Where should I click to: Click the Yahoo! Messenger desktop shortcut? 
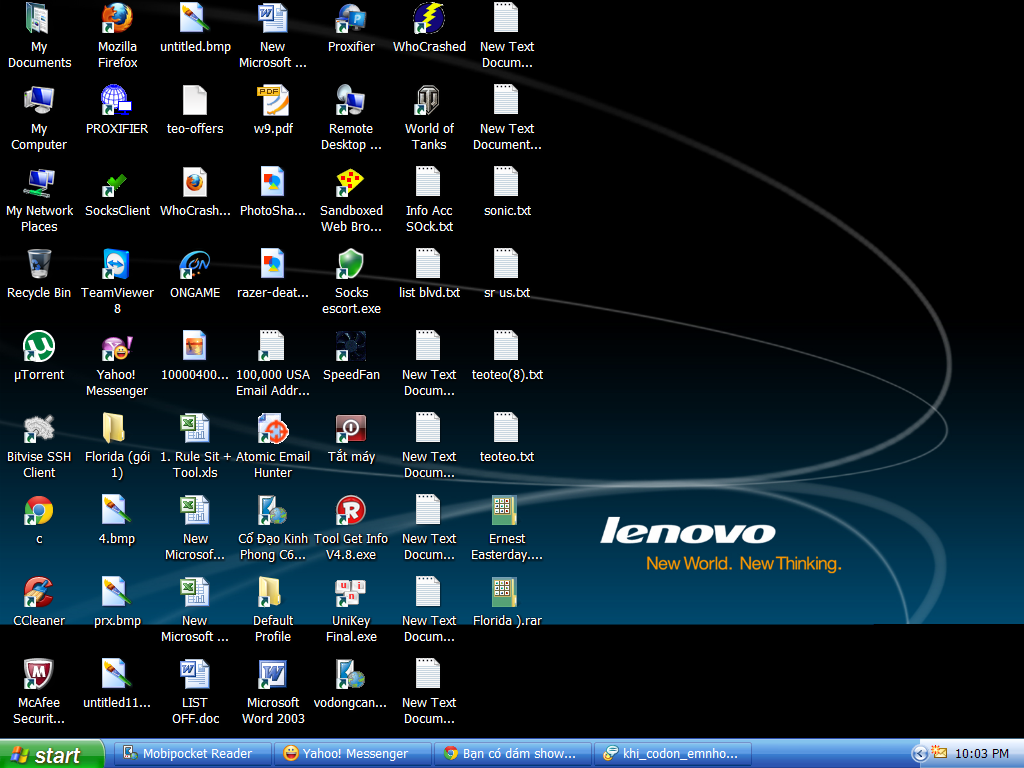coord(117,347)
